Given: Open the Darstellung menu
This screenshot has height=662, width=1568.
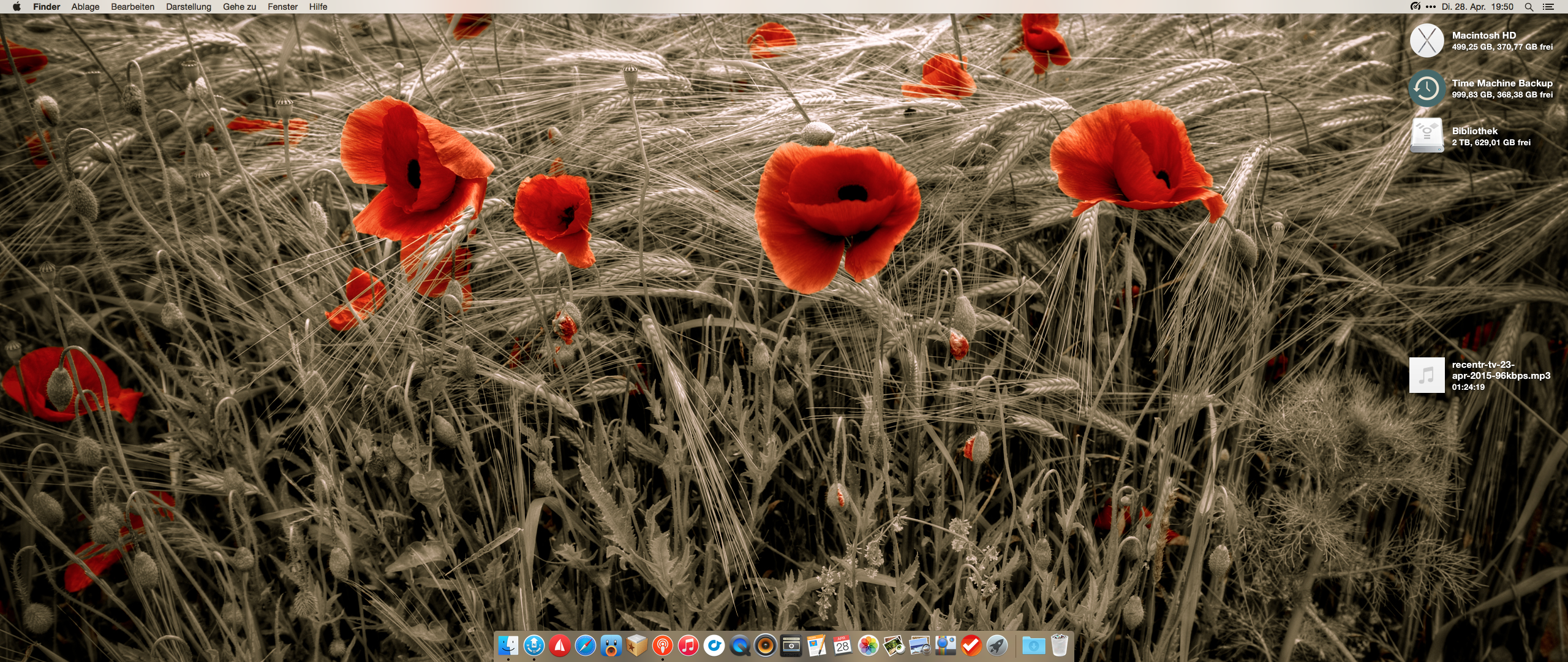Looking at the screenshot, I should (x=189, y=7).
